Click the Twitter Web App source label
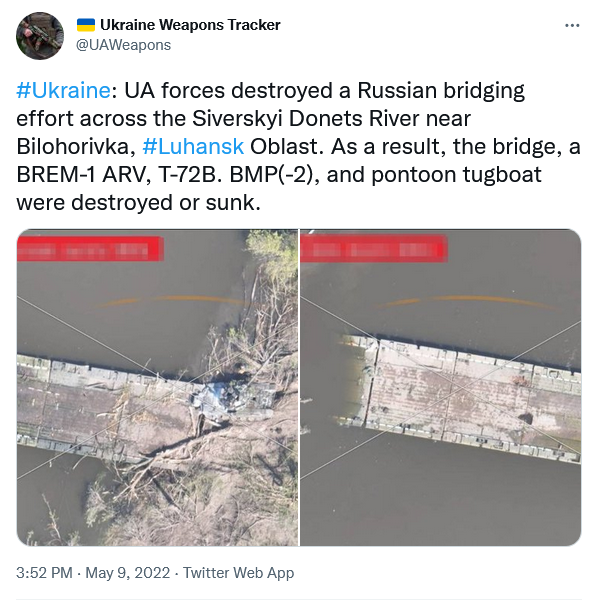 click(239, 573)
